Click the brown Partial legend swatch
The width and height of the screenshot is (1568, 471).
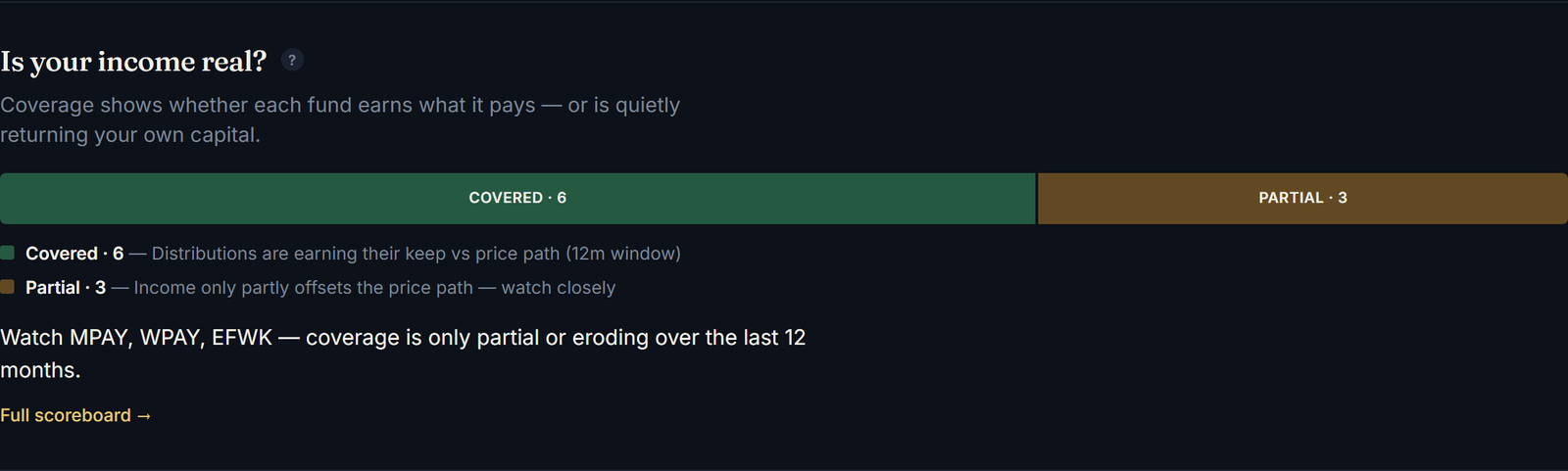7,287
